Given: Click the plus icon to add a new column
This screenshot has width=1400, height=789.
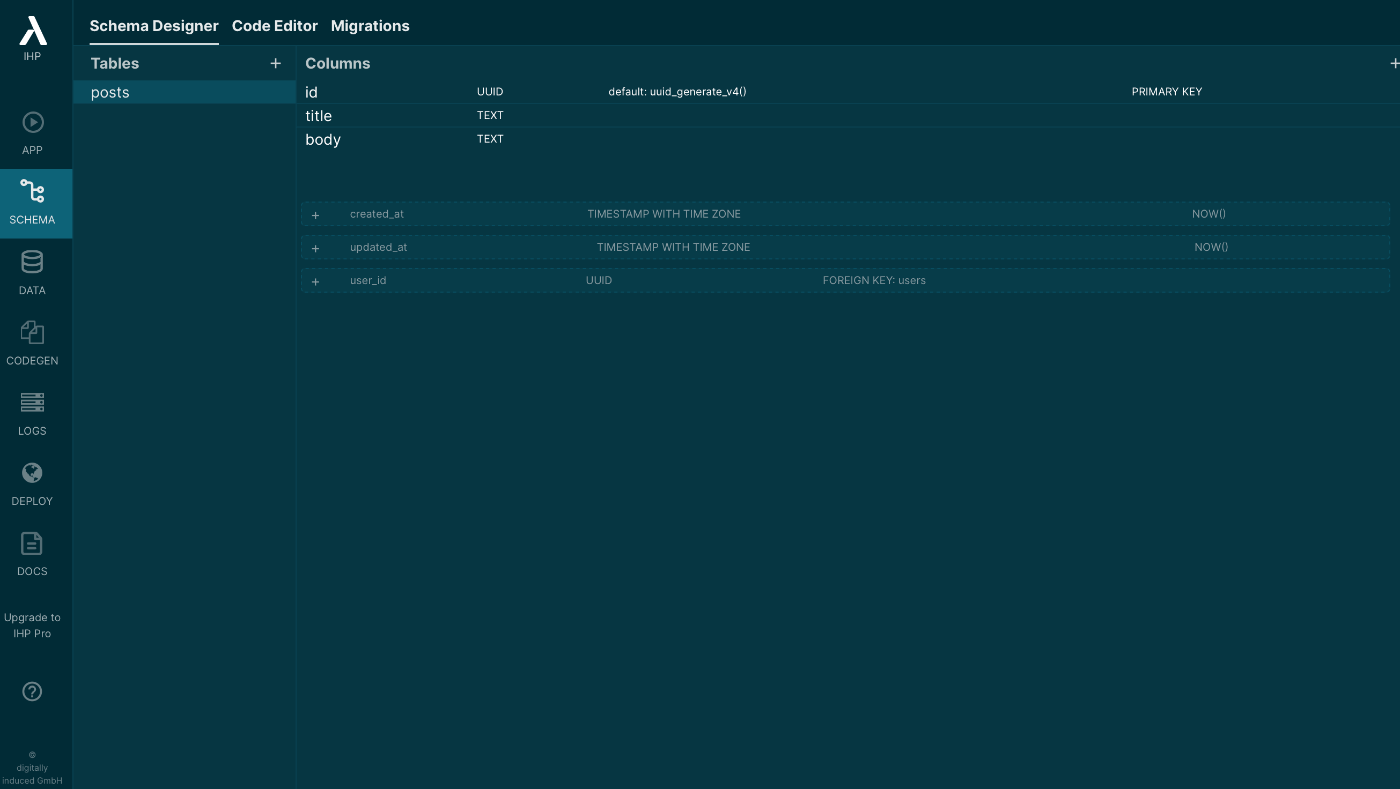Looking at the screenshot, I should pos(1395,63).
